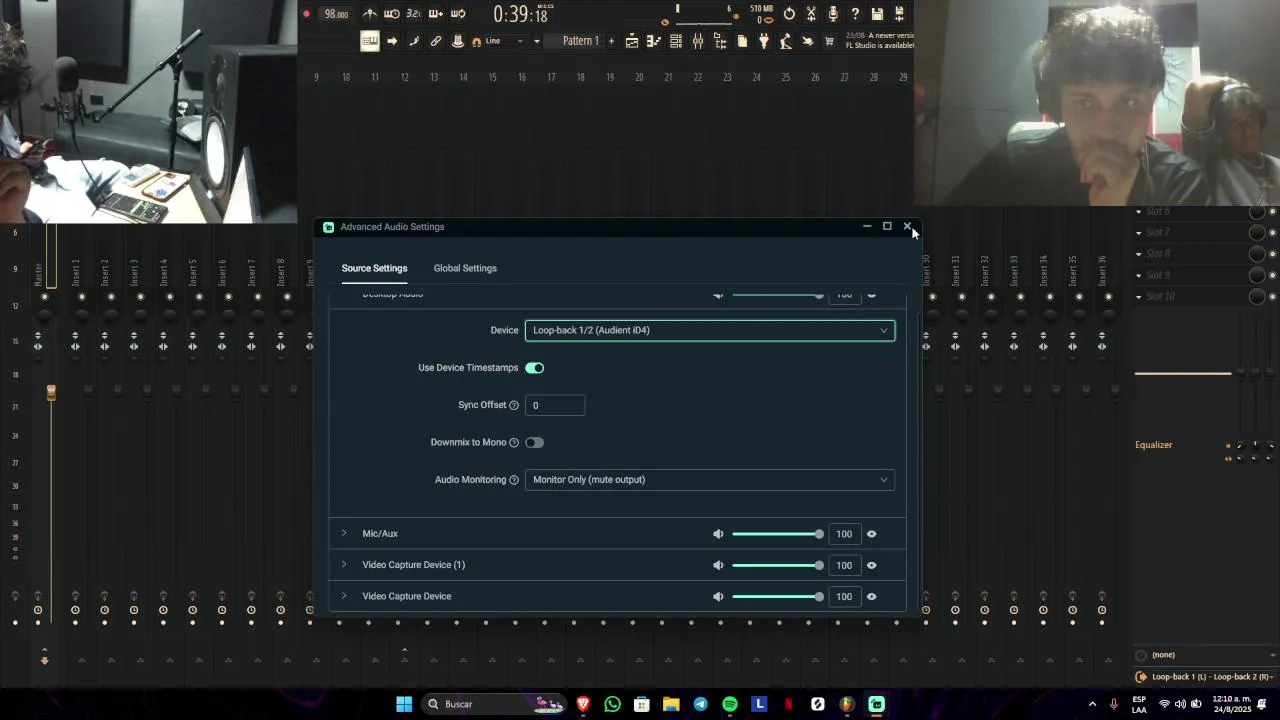Toggle Mic/Aux eye visibility icon
The width and height of the screenshot is (1280, 720).
[872, 534]
